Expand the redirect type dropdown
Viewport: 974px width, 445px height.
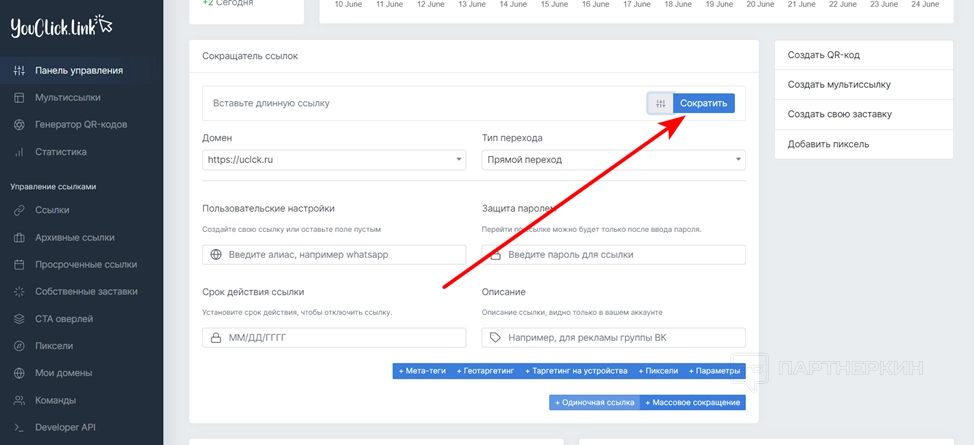click(613, 160)
